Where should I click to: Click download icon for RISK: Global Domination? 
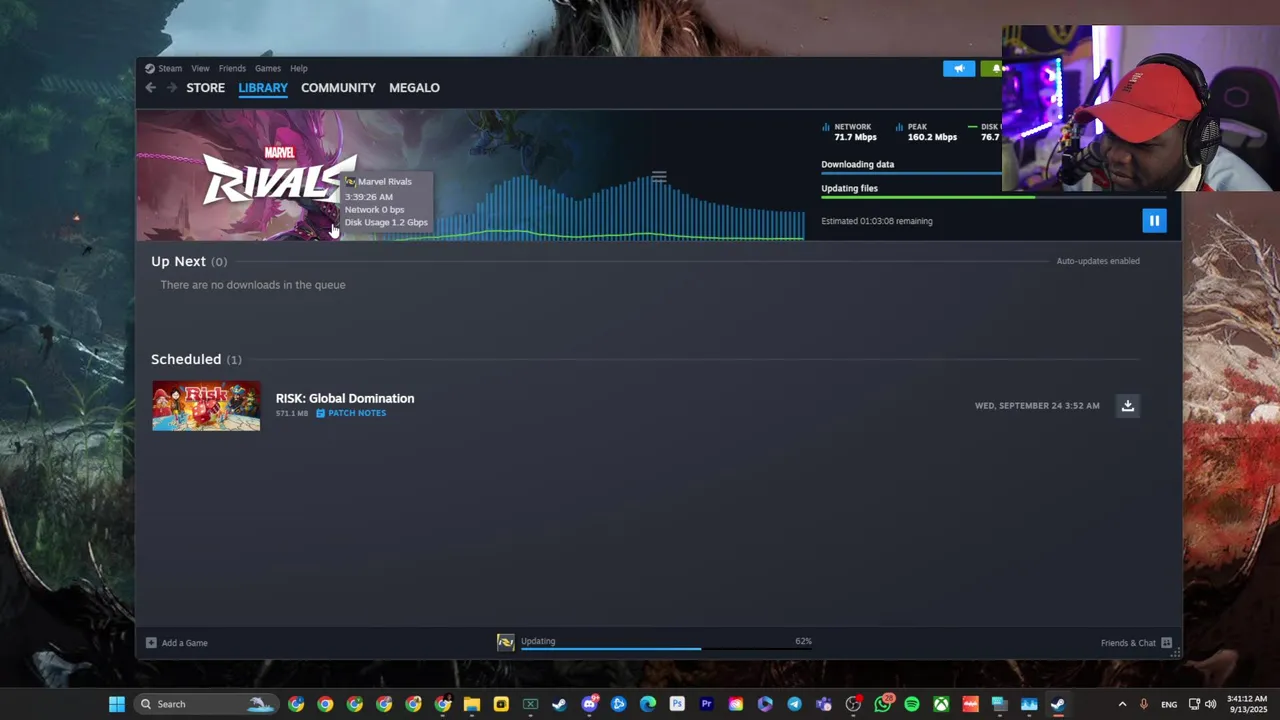coord(1128,405)
